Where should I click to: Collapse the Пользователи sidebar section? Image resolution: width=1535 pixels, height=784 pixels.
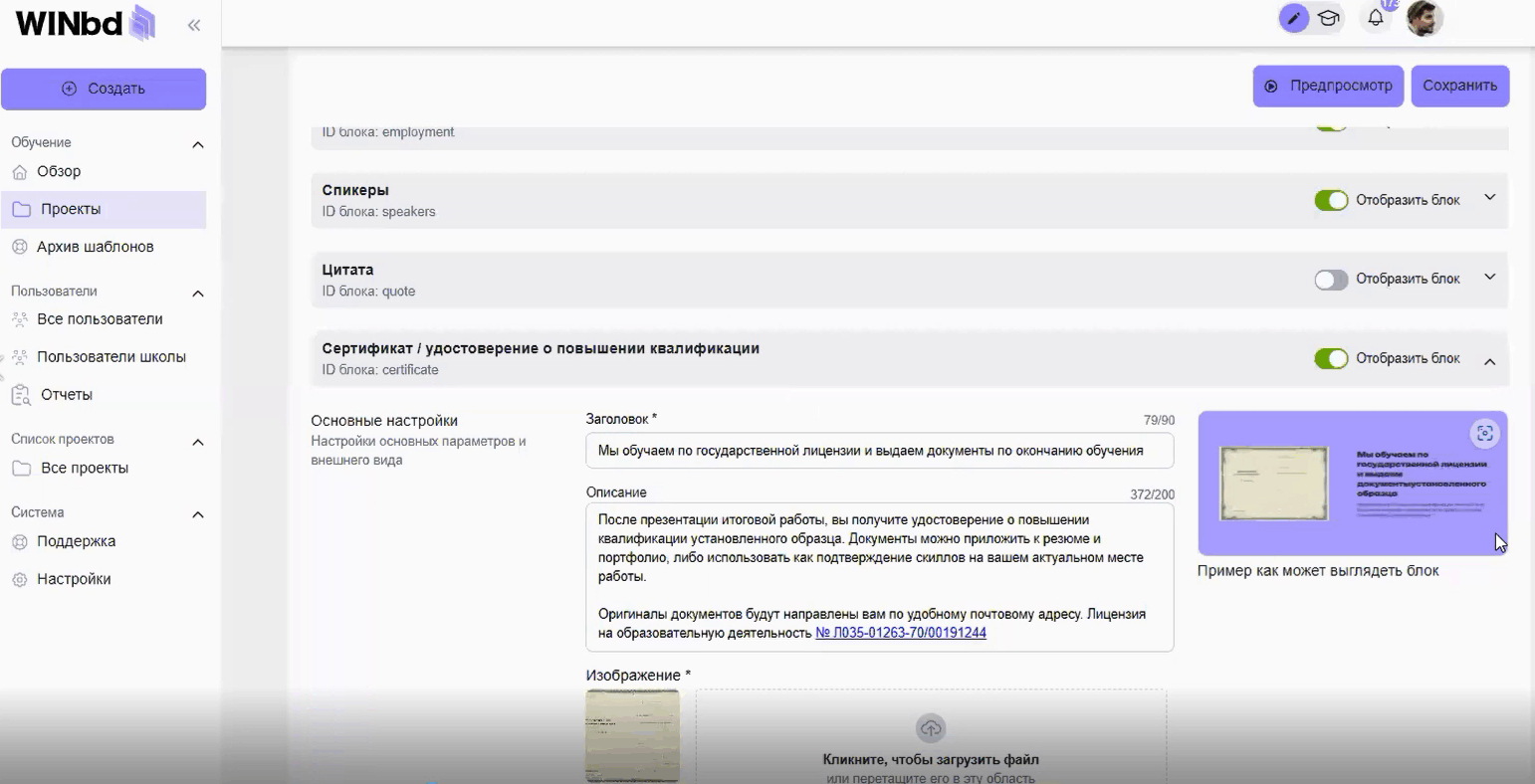pyautogui.click(x=198, y=294)
